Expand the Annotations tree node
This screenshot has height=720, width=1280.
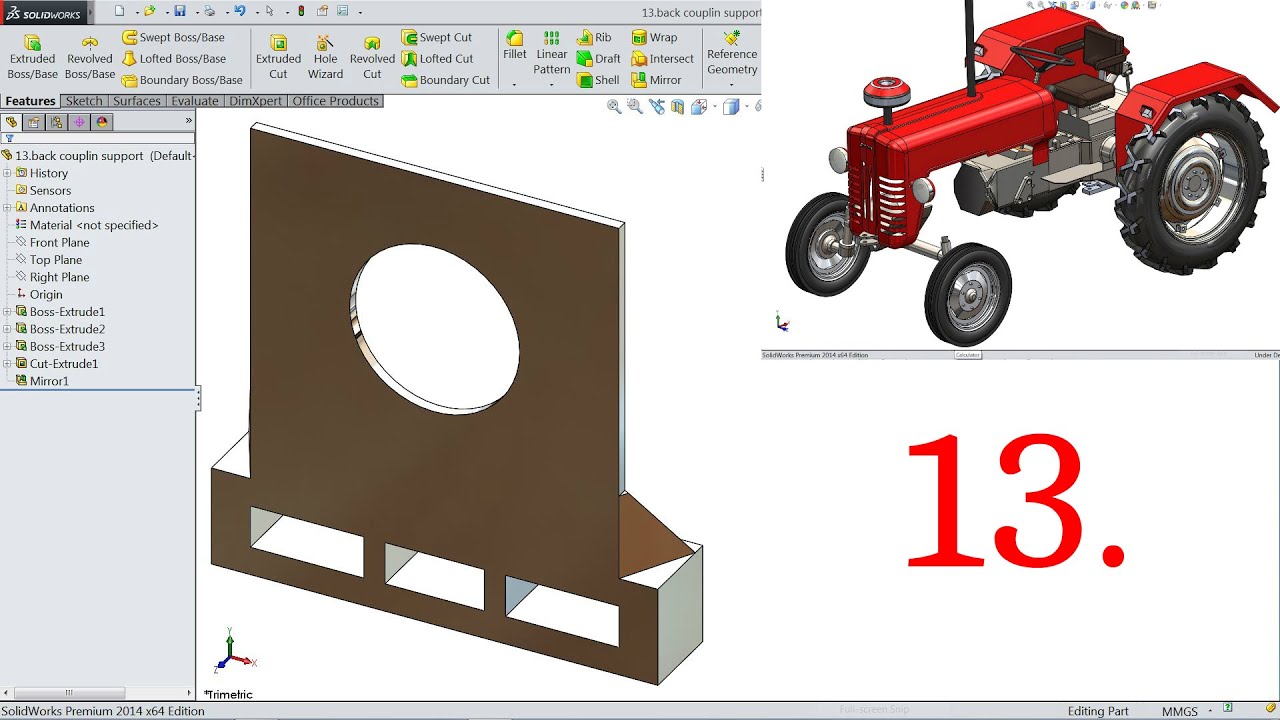7,208
